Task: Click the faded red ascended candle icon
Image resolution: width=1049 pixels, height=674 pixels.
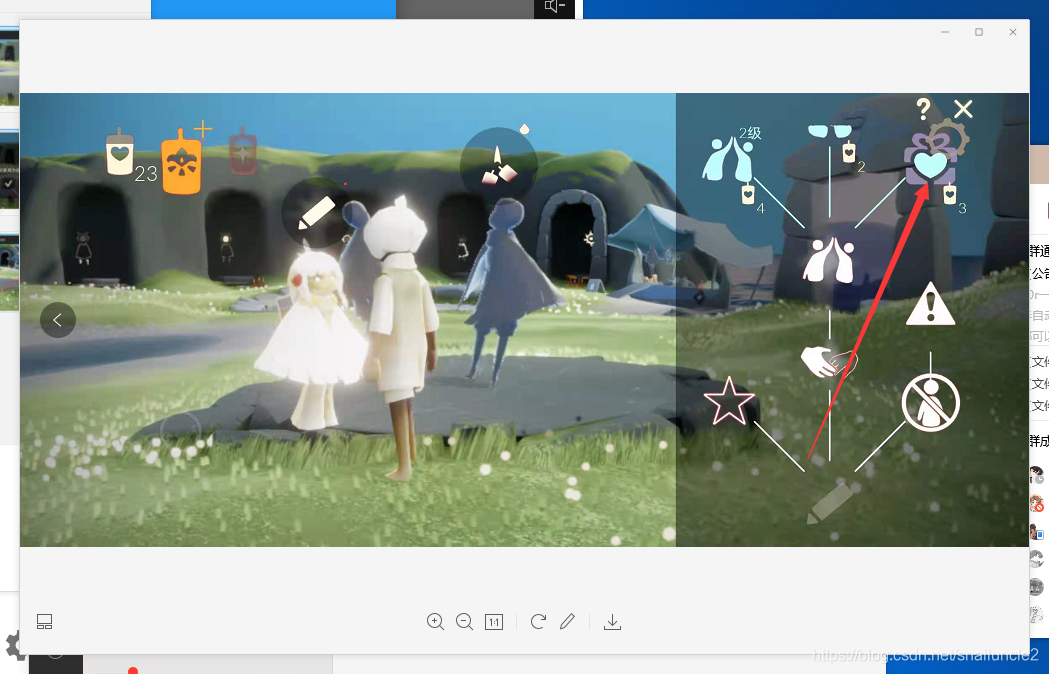Action: click(x=242, y=153)
